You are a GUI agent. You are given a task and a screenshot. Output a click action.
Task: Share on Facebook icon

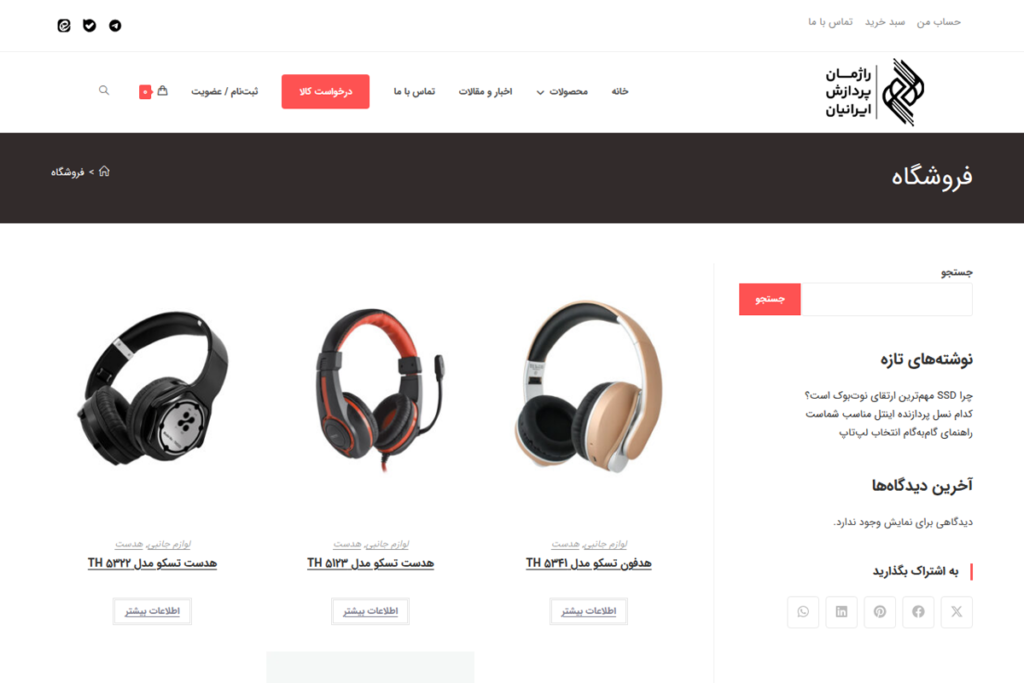(918, 612)
